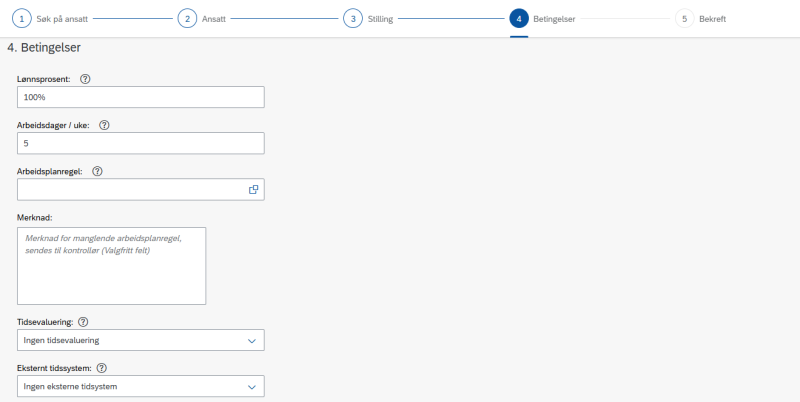Open help for Lønnsprosent field
800x402 pixels.
85,79
